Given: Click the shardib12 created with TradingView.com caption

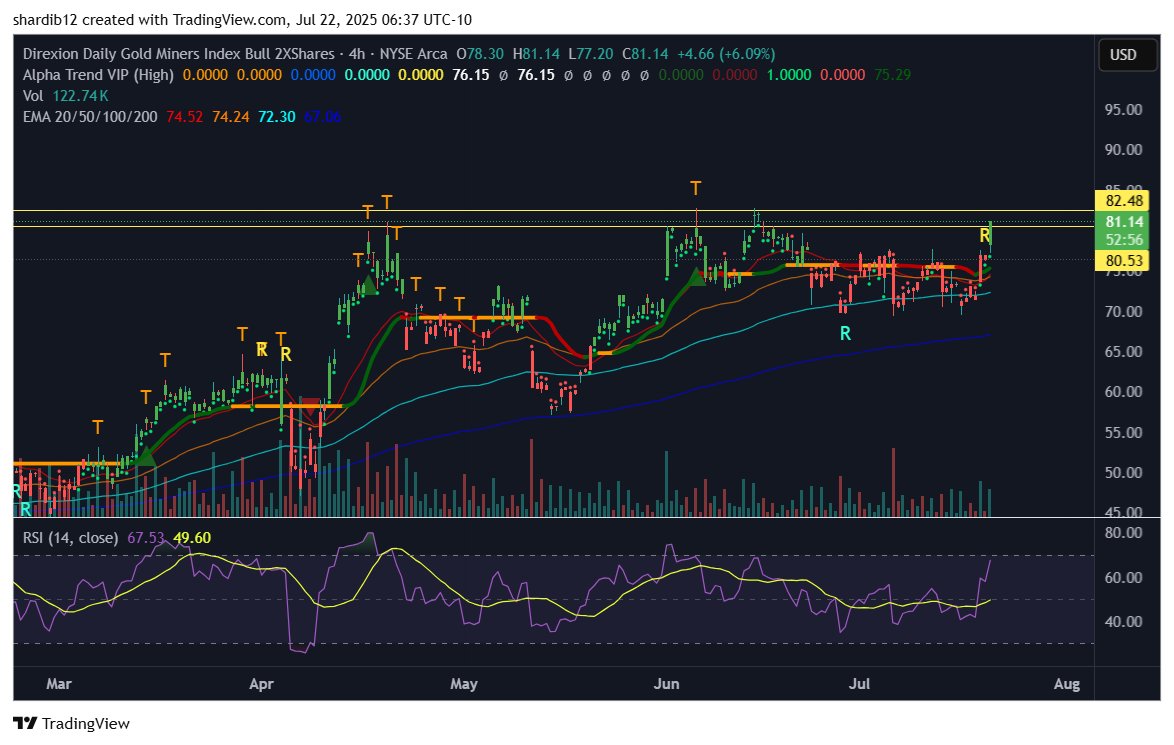Looking at the screenshot, I should (242, 19).
